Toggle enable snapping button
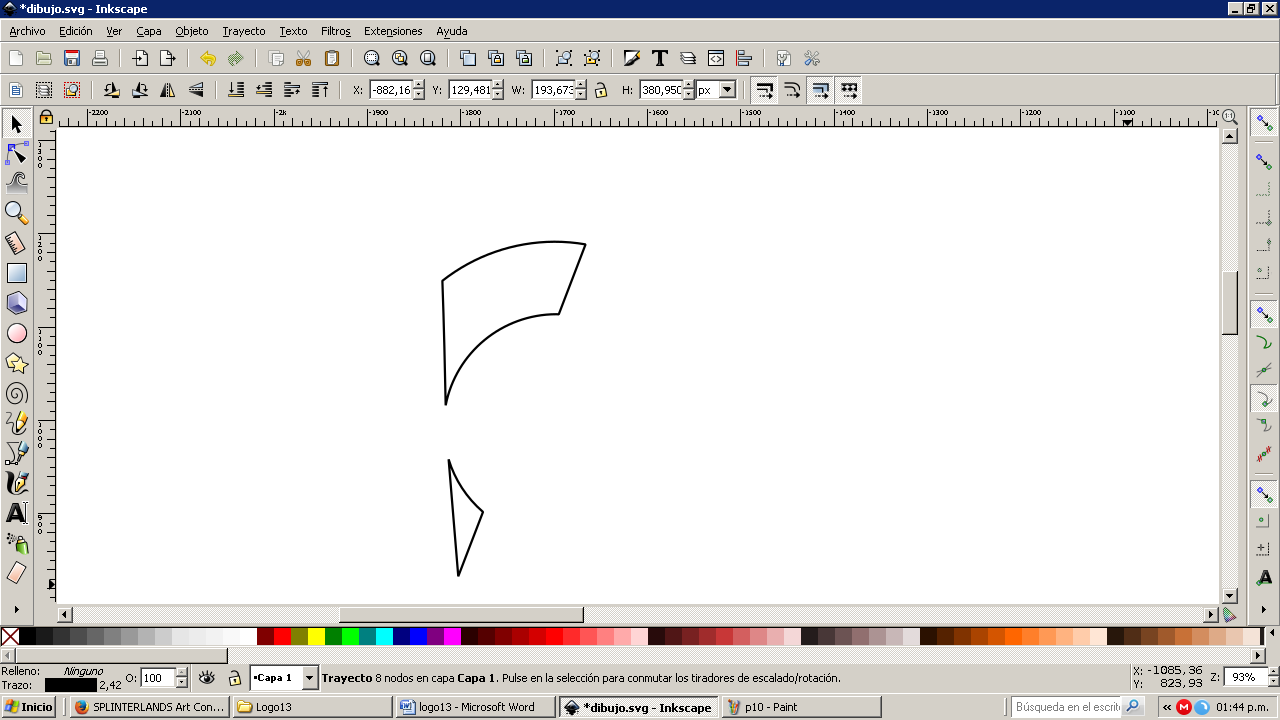The height and width of the screenshot is (720, 1280). (1264, 122)
